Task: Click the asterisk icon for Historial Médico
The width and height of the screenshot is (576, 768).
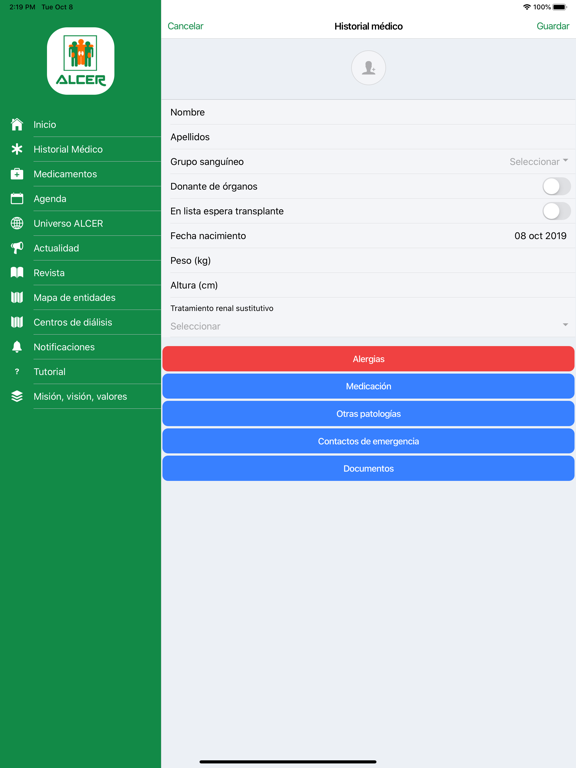Action: (17, 149)
